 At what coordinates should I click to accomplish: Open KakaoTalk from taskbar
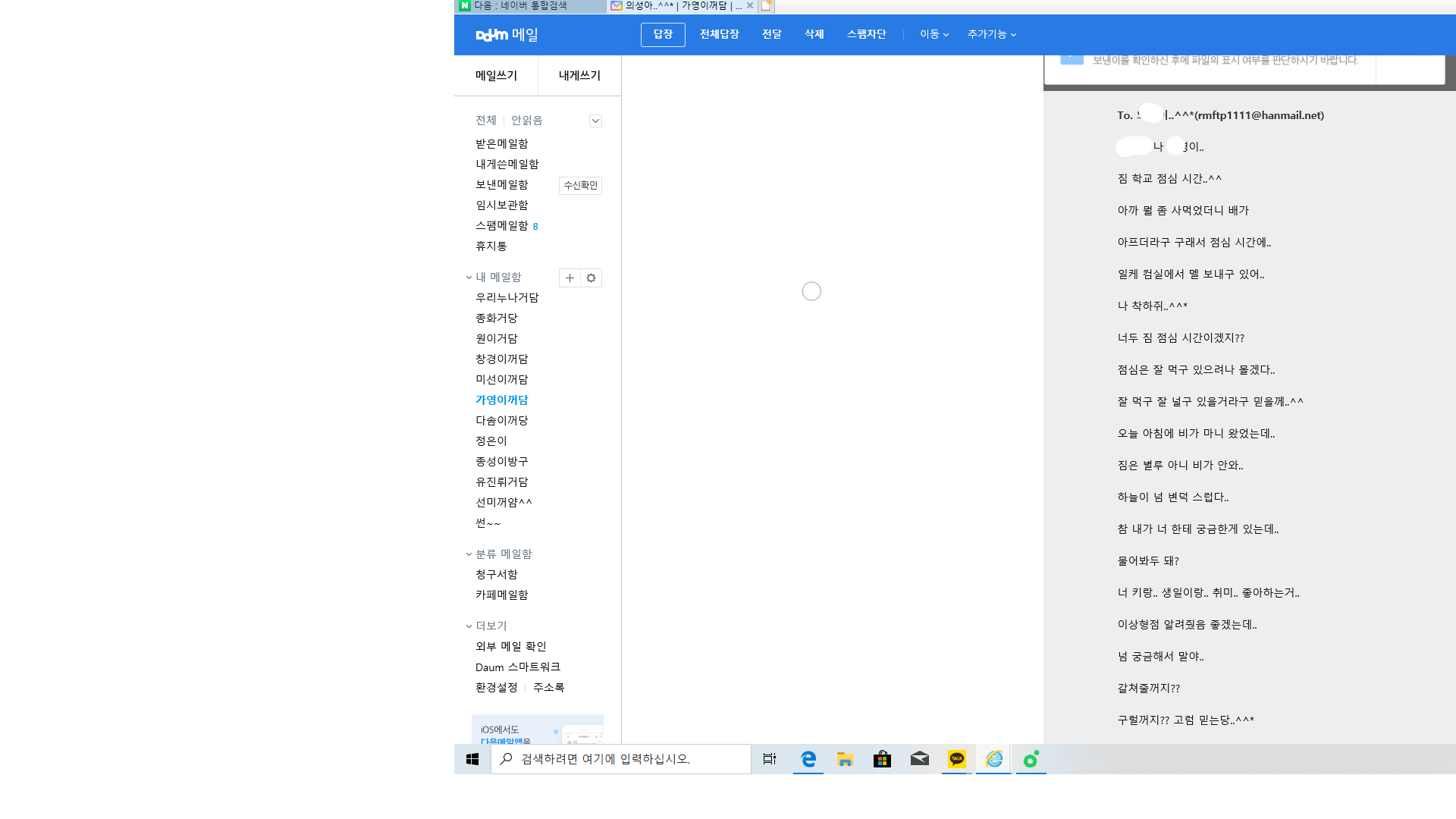tap(957, 759)
